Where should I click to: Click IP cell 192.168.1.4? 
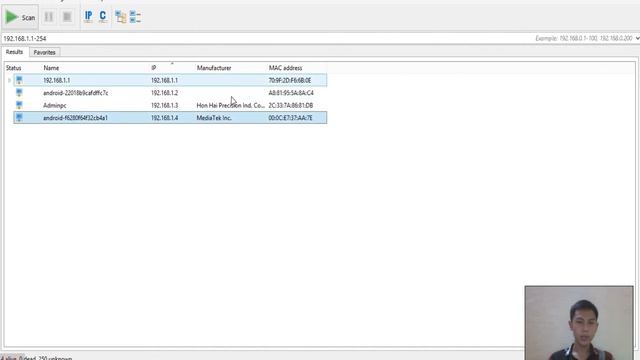(x=164, y=118)
